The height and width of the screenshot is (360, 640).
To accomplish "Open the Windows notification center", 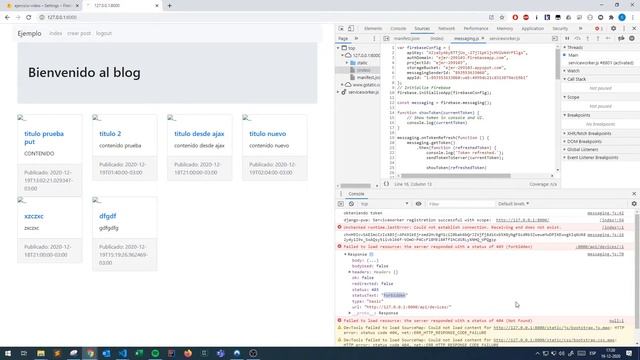I will click(629, 353).
